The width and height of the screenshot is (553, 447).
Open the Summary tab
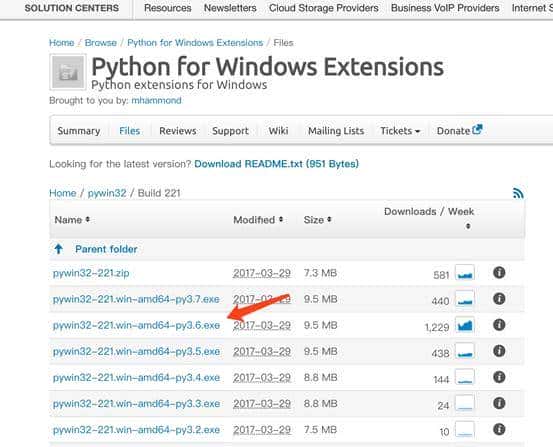[79, 131]
